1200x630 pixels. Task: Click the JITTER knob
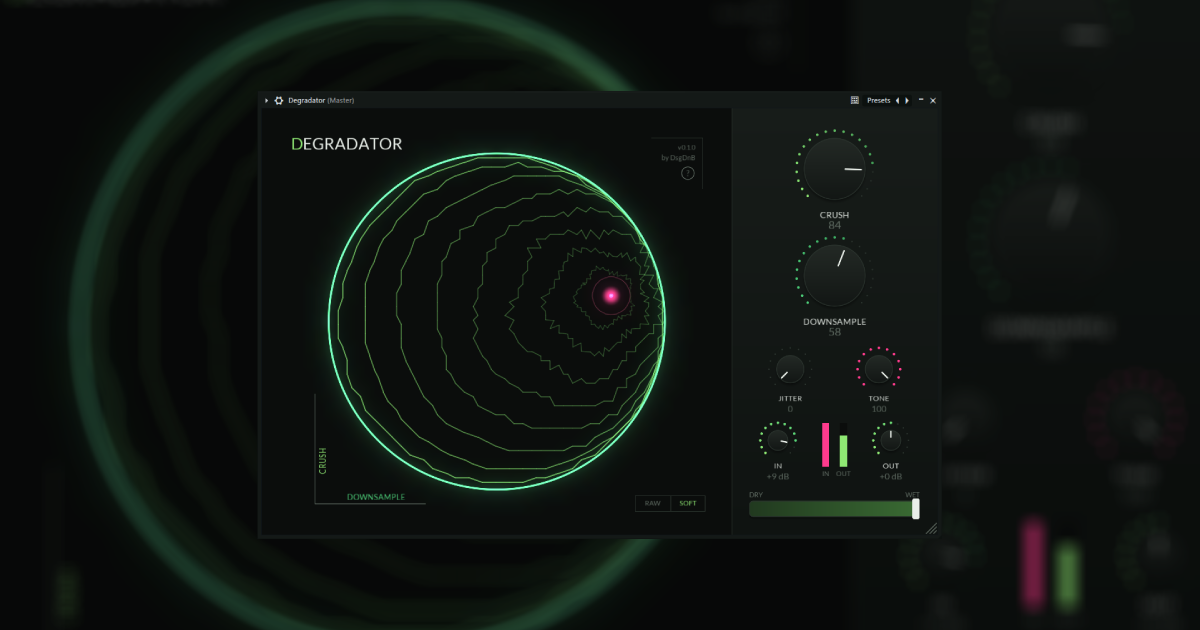coord(790,370)
